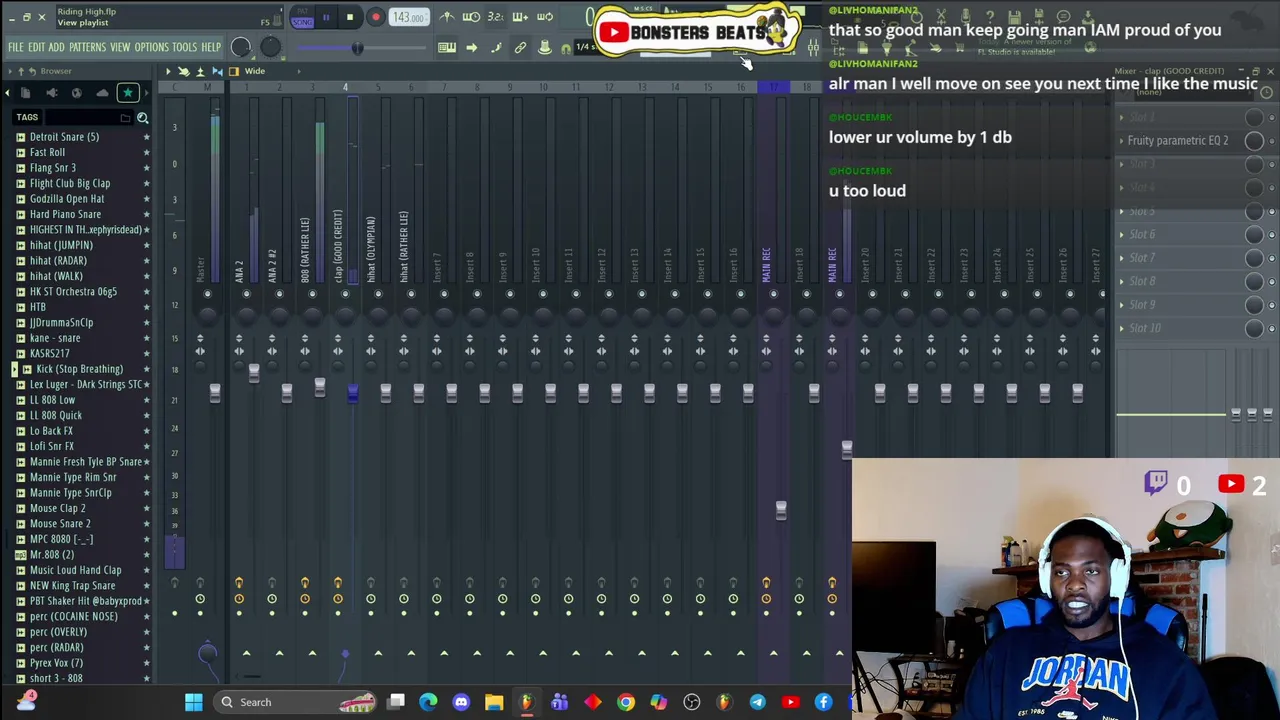The image size is (1280, 720).
Task: Select the globe tab in Browser
Action: point(77,93)
